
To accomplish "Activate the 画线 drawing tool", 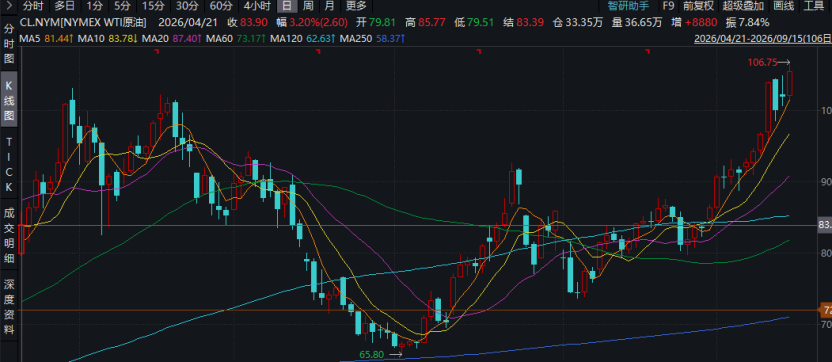I will pyautogui.click(x=784, y=6).
